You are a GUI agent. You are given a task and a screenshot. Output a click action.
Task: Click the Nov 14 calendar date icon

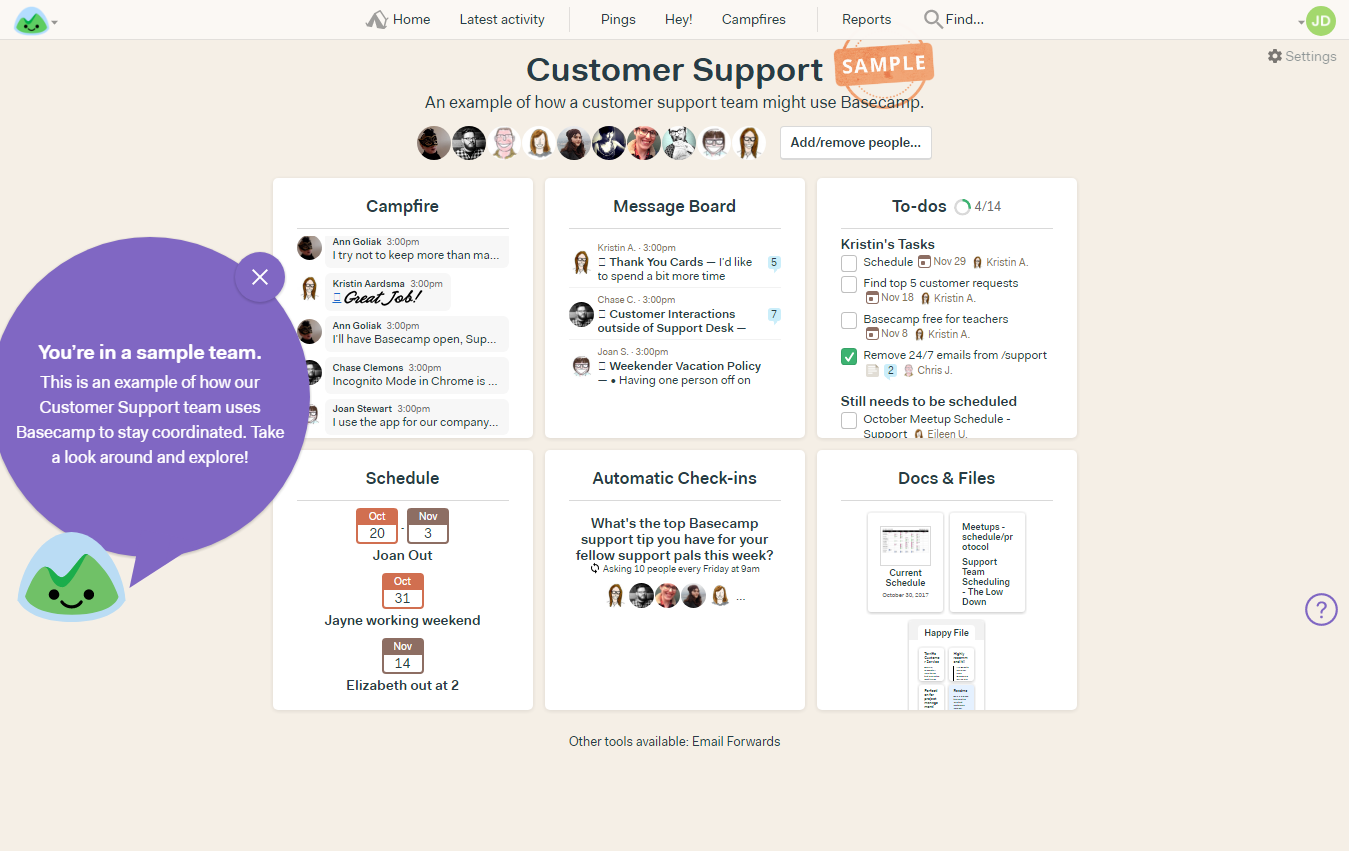403,656
